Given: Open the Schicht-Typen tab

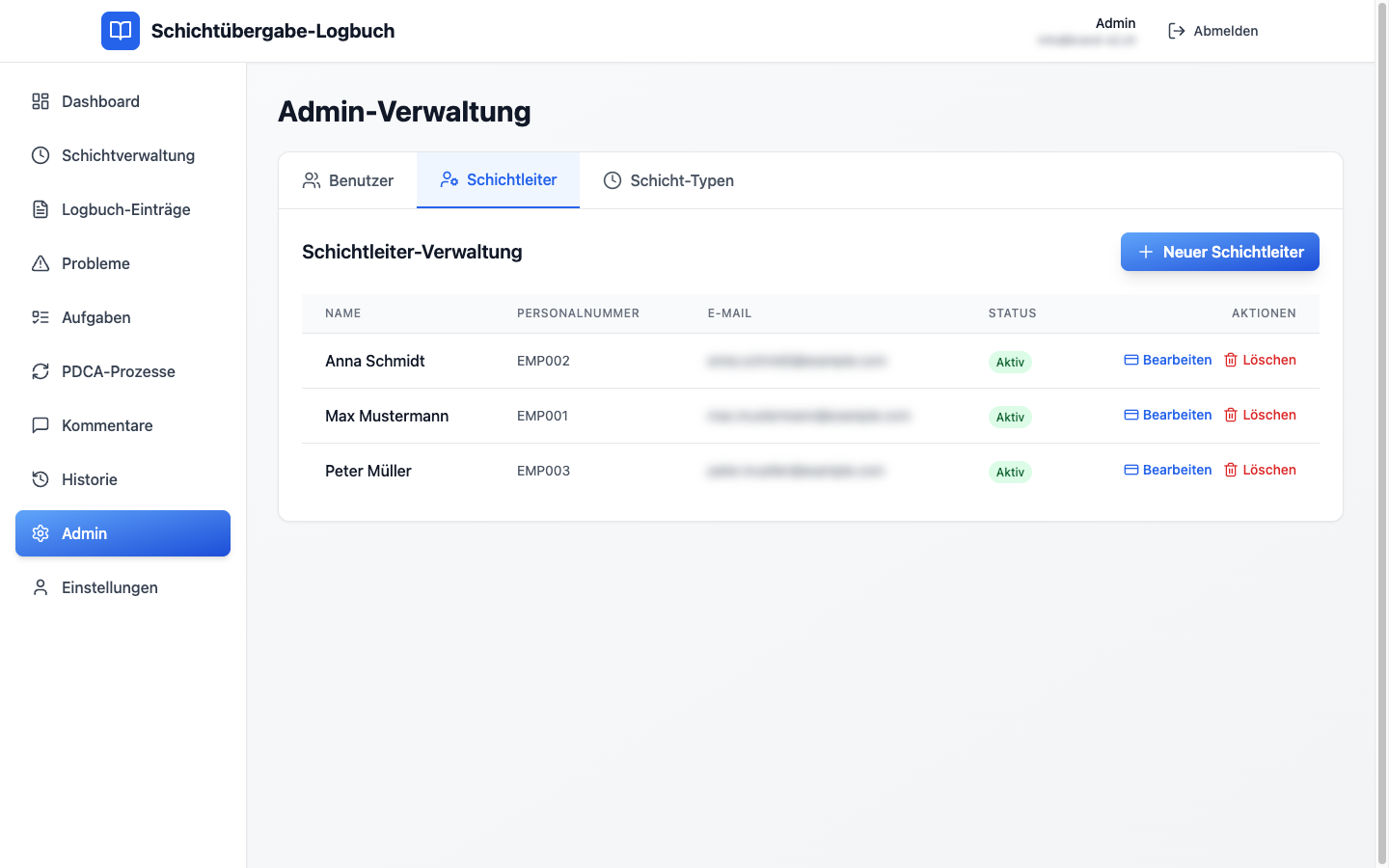Looking at the screenshot, I should 668,180.
